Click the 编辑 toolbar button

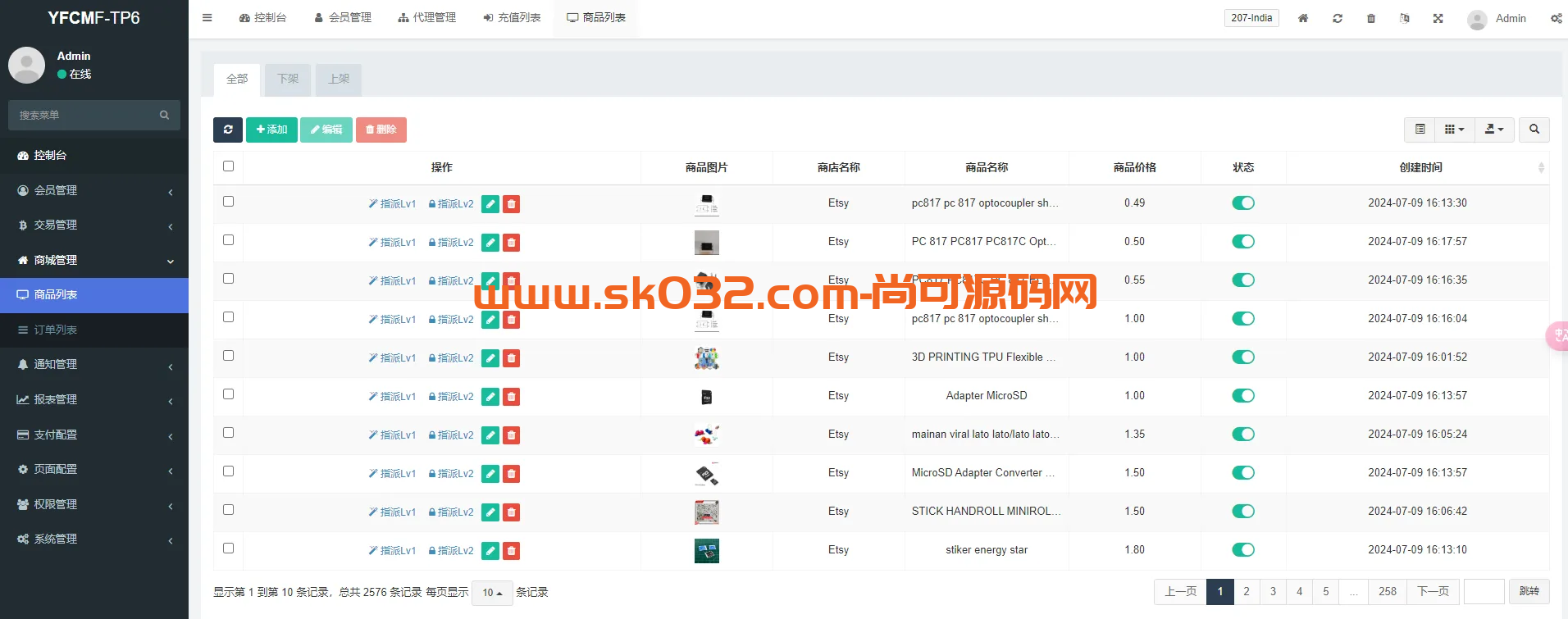tap(326, 130)
